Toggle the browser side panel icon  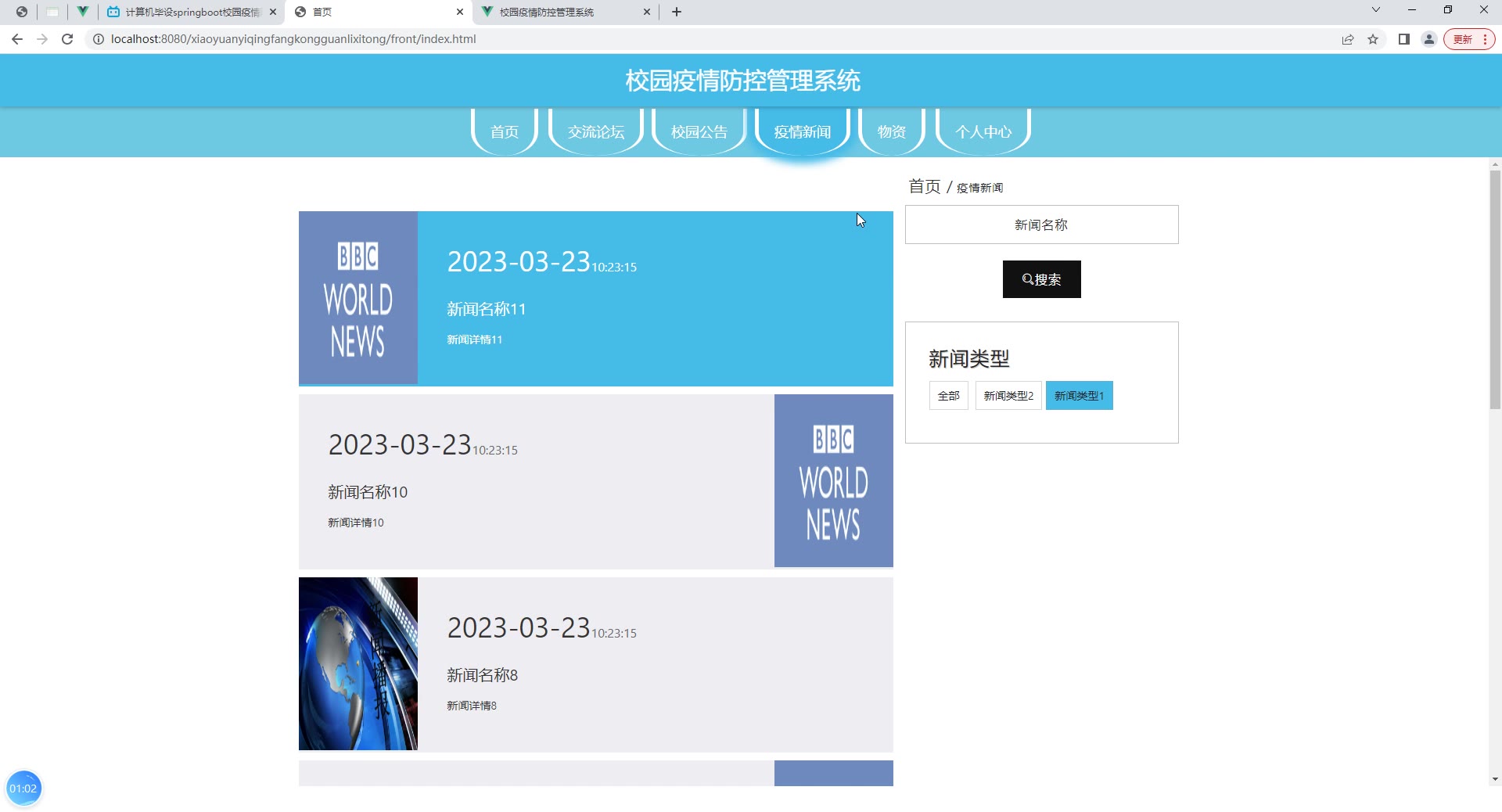[x=1404, y=39]
